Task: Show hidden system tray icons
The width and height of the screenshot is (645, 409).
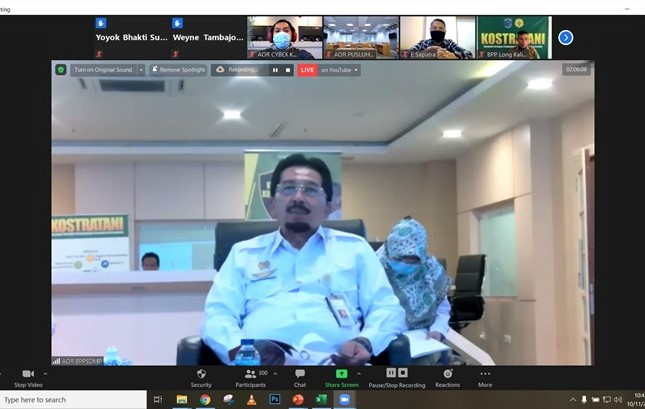Action: 573,400
